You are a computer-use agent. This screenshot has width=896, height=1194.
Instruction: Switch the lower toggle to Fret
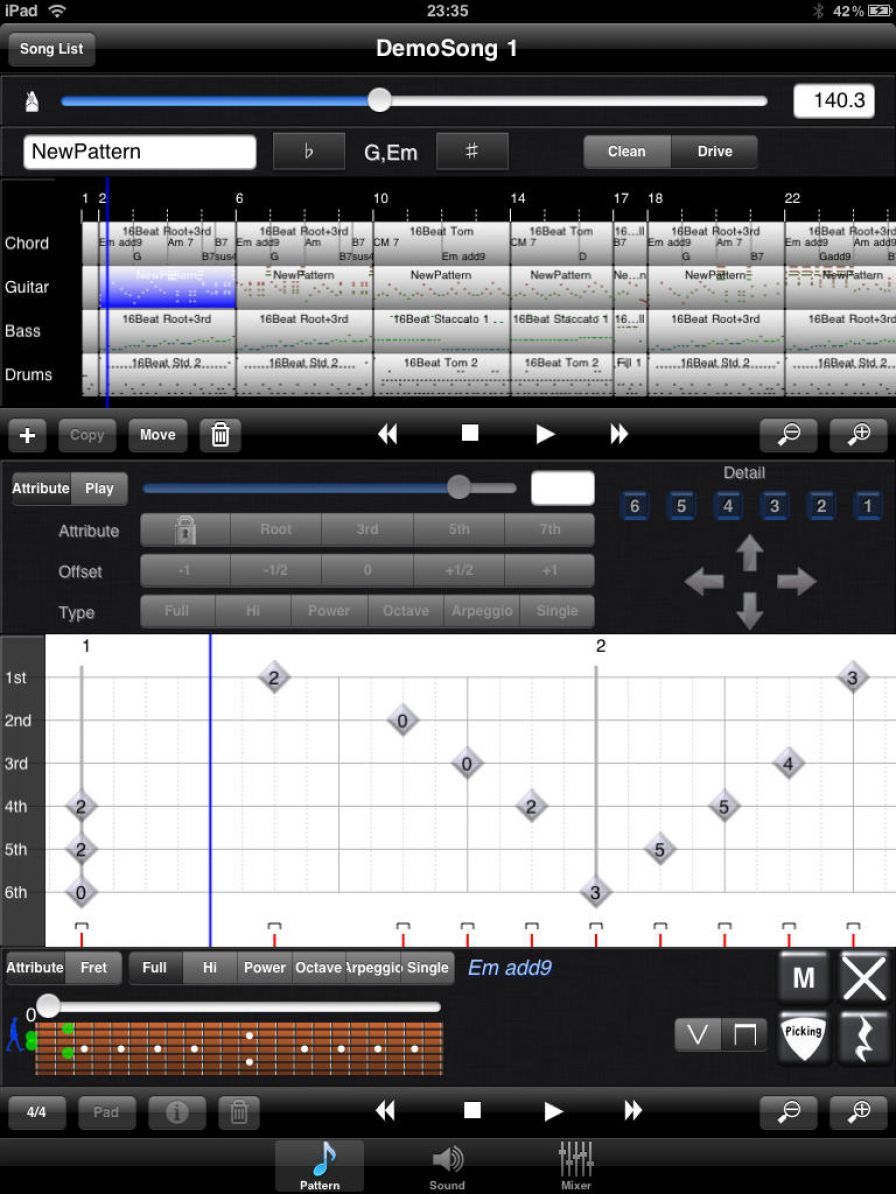click(93, 968)
